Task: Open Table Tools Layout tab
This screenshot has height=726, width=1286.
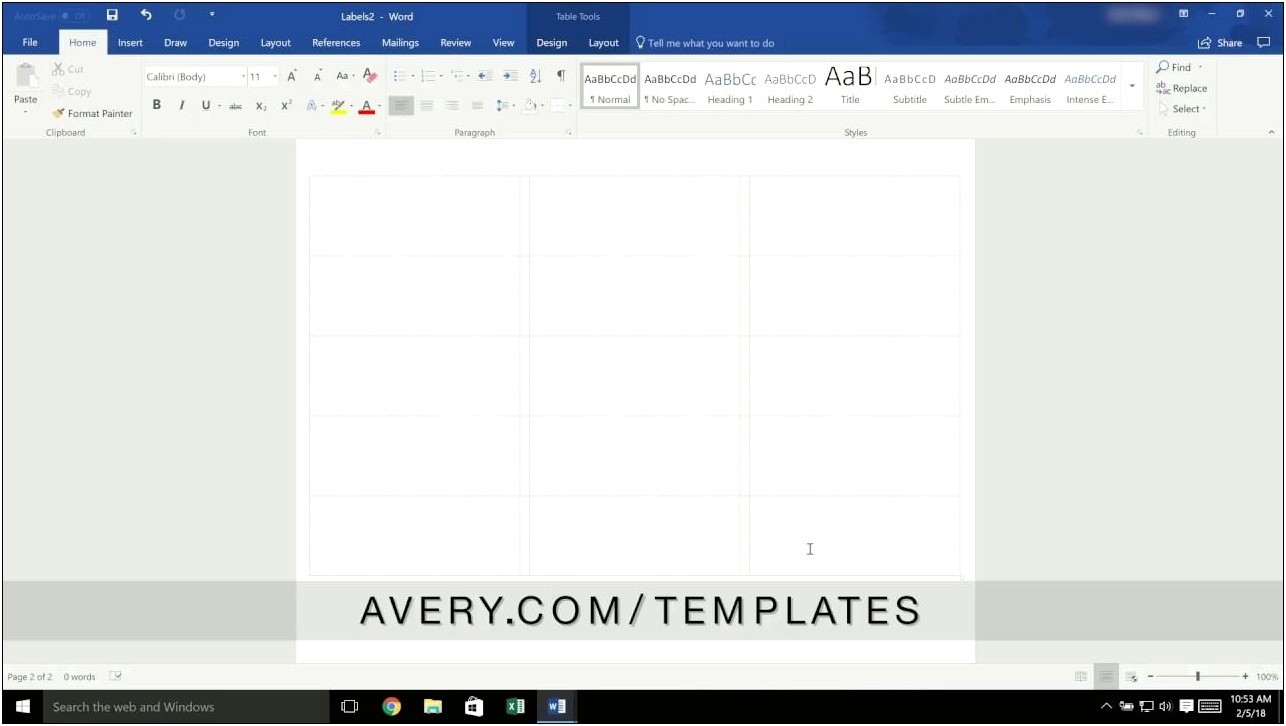Action: tap(603, 43)
